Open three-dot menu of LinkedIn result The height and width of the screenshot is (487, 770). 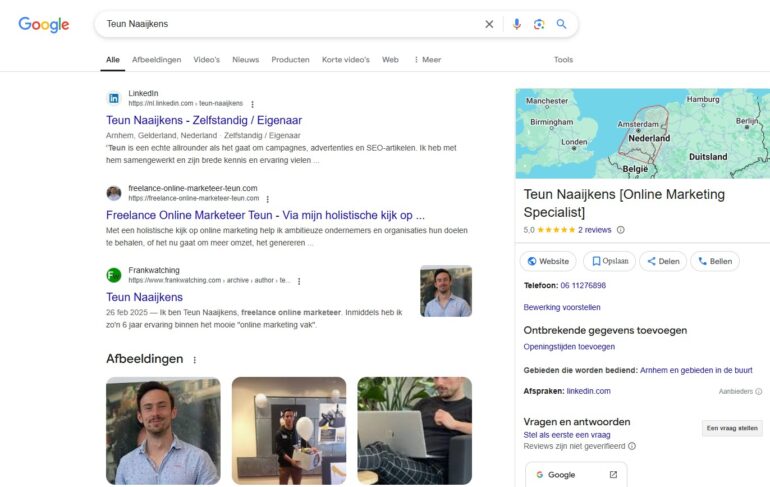click(252, 104)
